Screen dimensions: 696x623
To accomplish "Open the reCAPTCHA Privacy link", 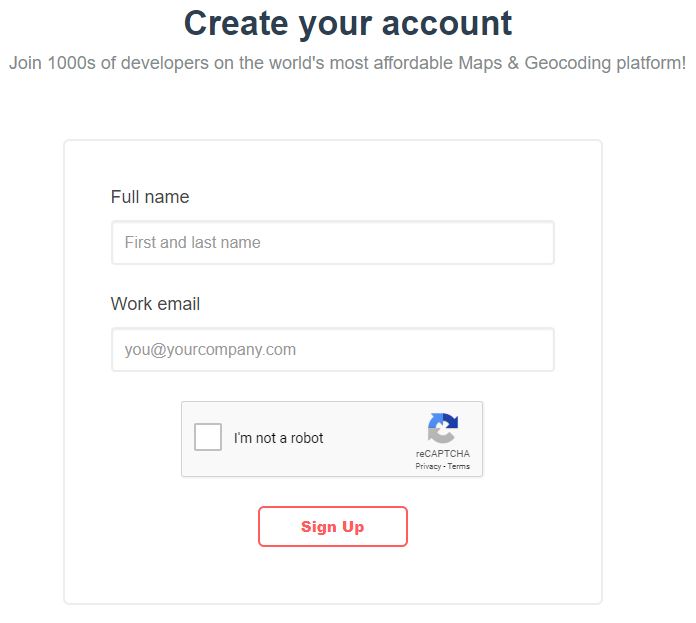I will [428, 466].
